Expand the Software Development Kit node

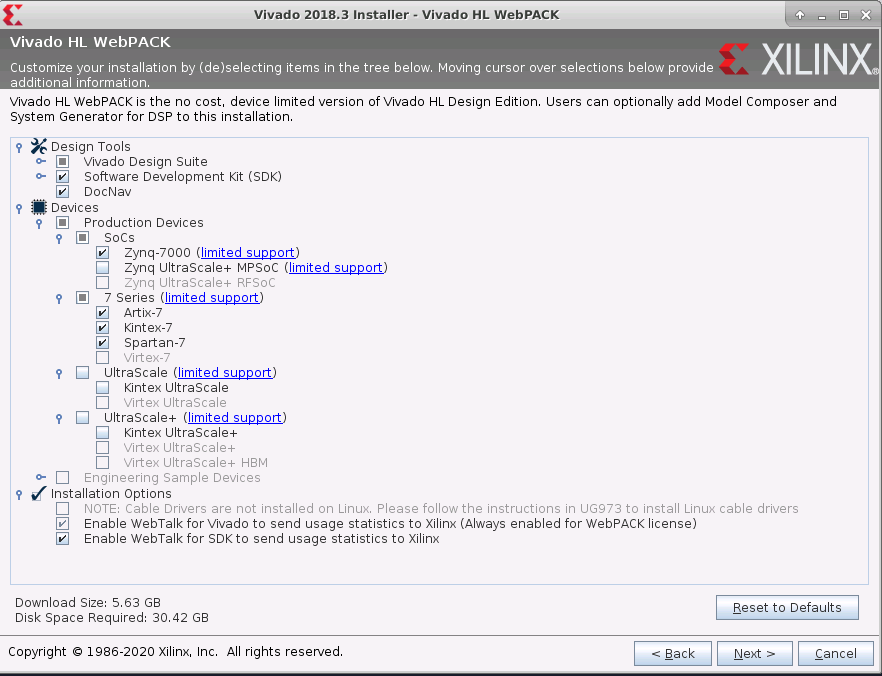coord(40,176)
